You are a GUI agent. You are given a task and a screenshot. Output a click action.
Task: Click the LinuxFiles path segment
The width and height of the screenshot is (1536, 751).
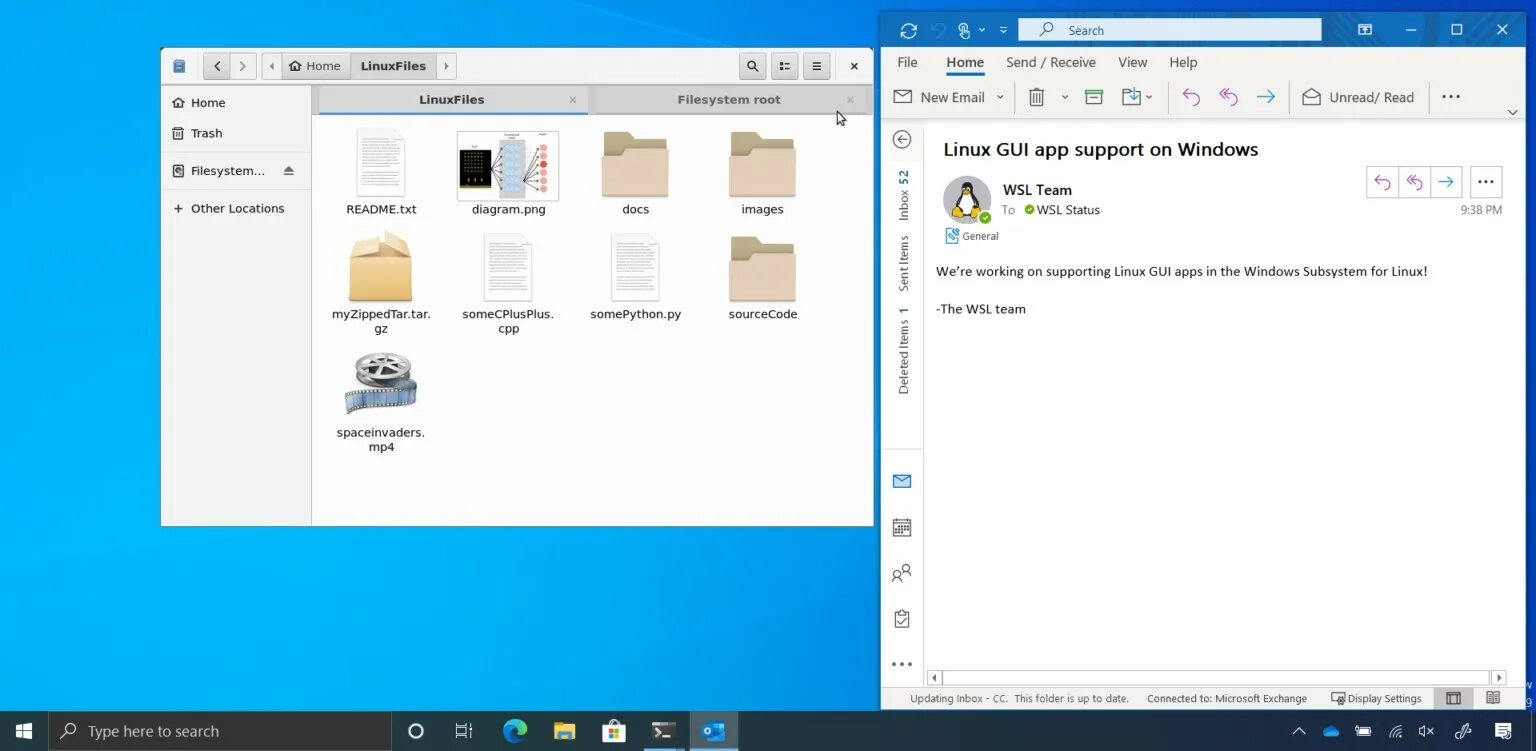click(393, 66)
